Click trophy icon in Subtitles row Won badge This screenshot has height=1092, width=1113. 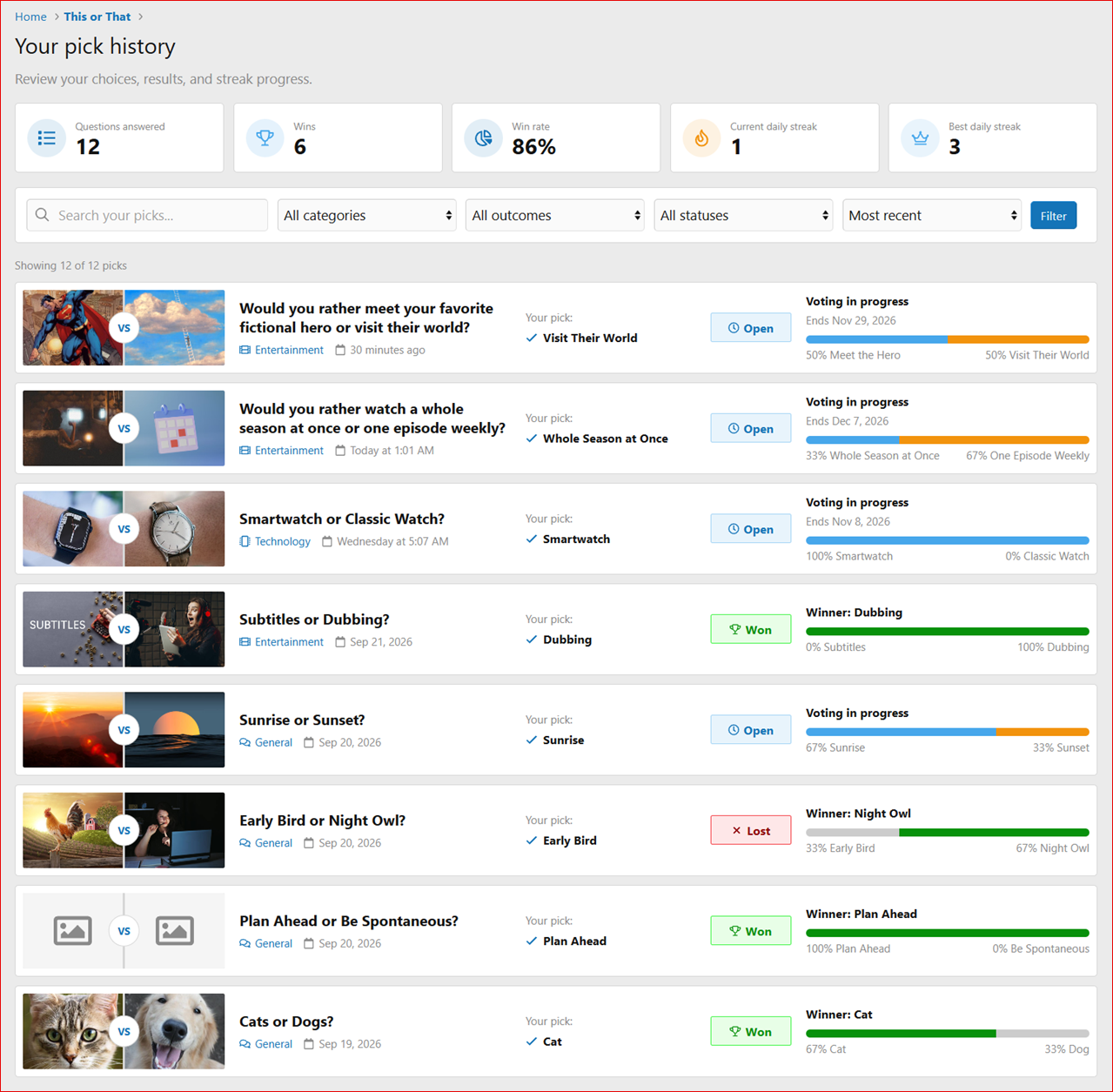tap(734, 629)
